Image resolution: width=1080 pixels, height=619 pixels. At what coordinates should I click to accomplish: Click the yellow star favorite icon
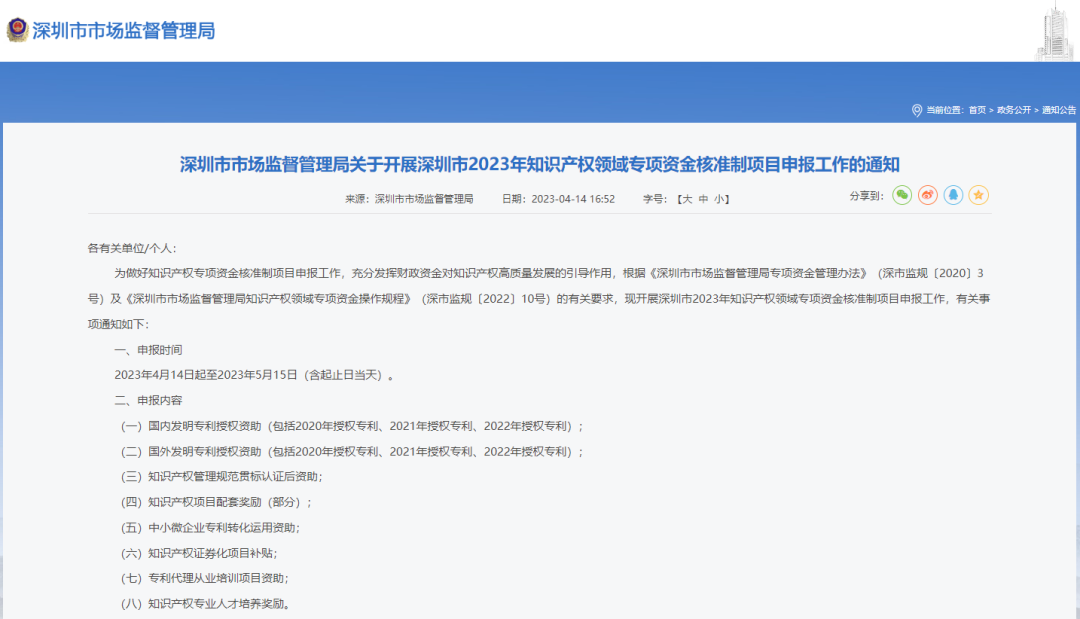click(978, 196)
